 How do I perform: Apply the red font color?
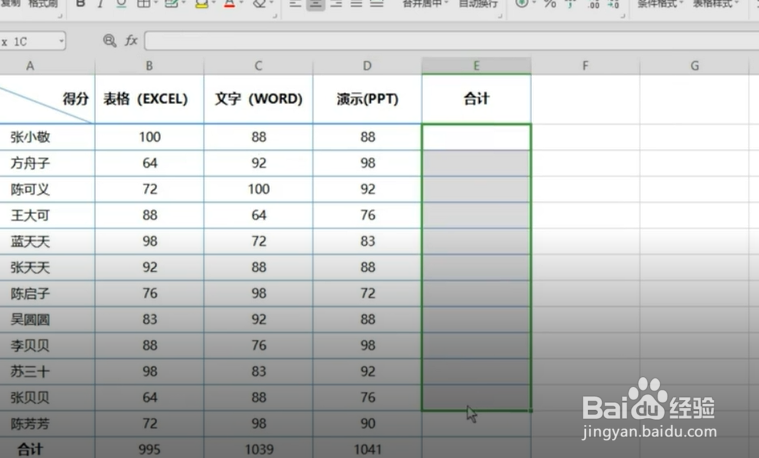tap(229, 4)
